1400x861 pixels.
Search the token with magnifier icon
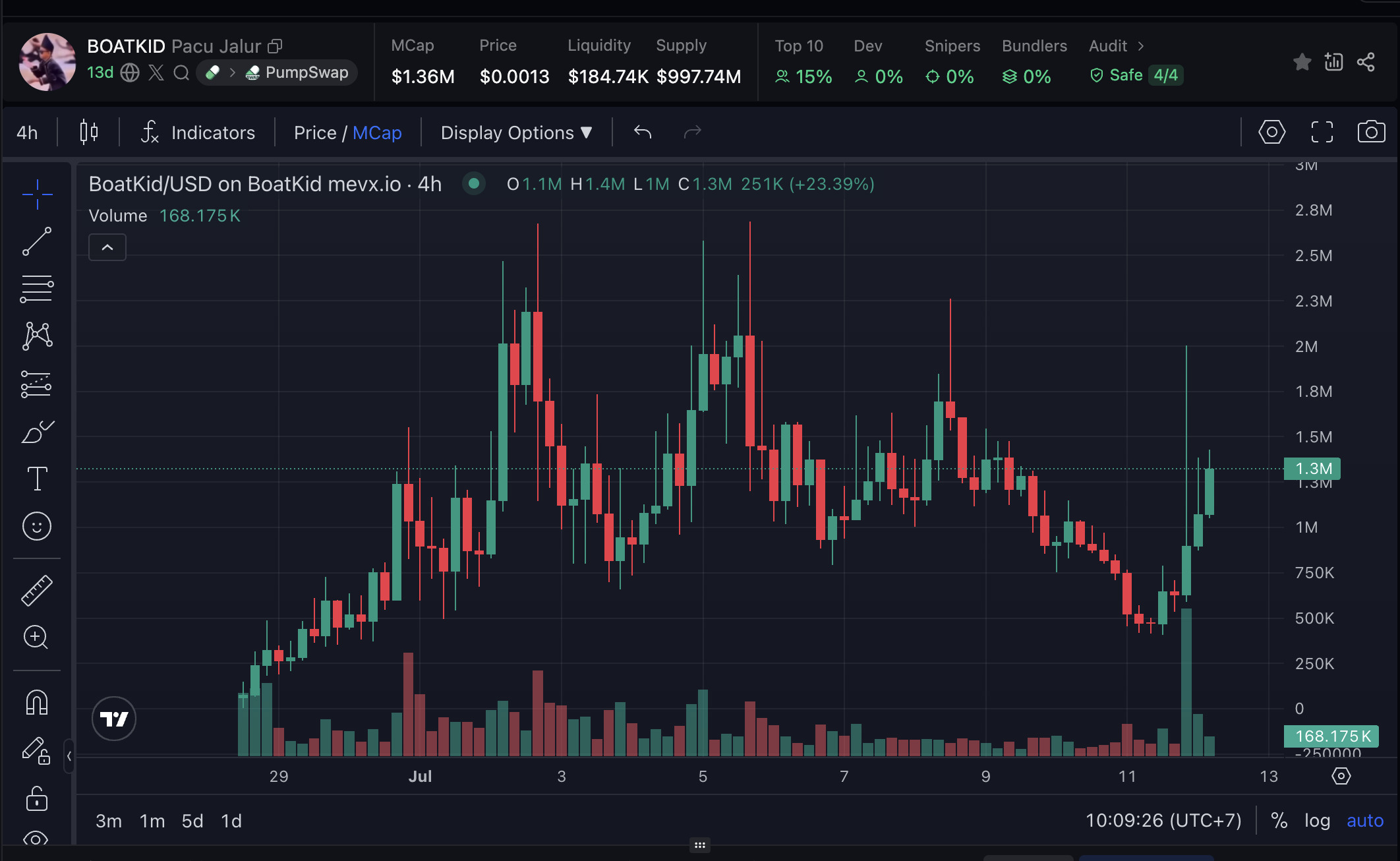181,73
